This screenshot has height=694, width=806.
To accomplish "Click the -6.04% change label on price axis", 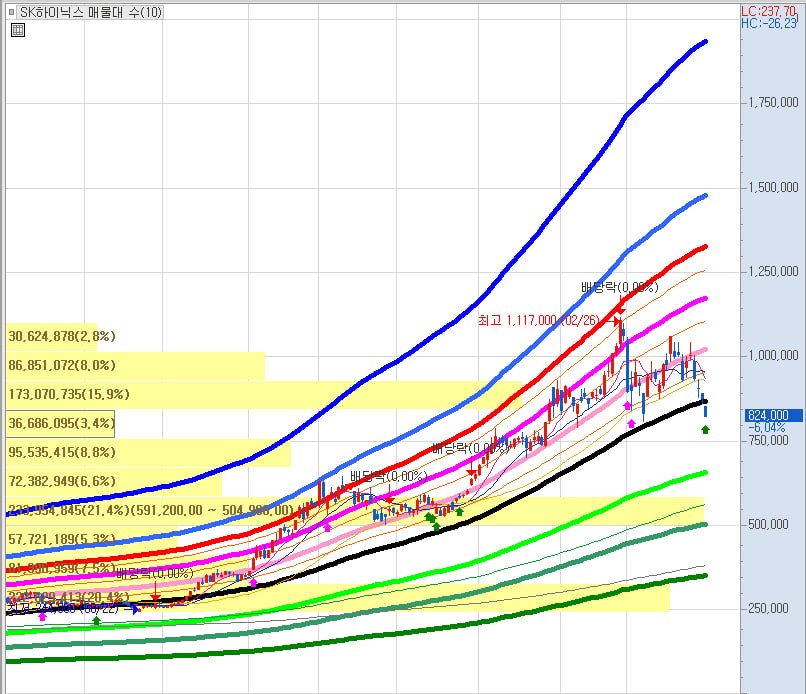I will coord(764,428).
